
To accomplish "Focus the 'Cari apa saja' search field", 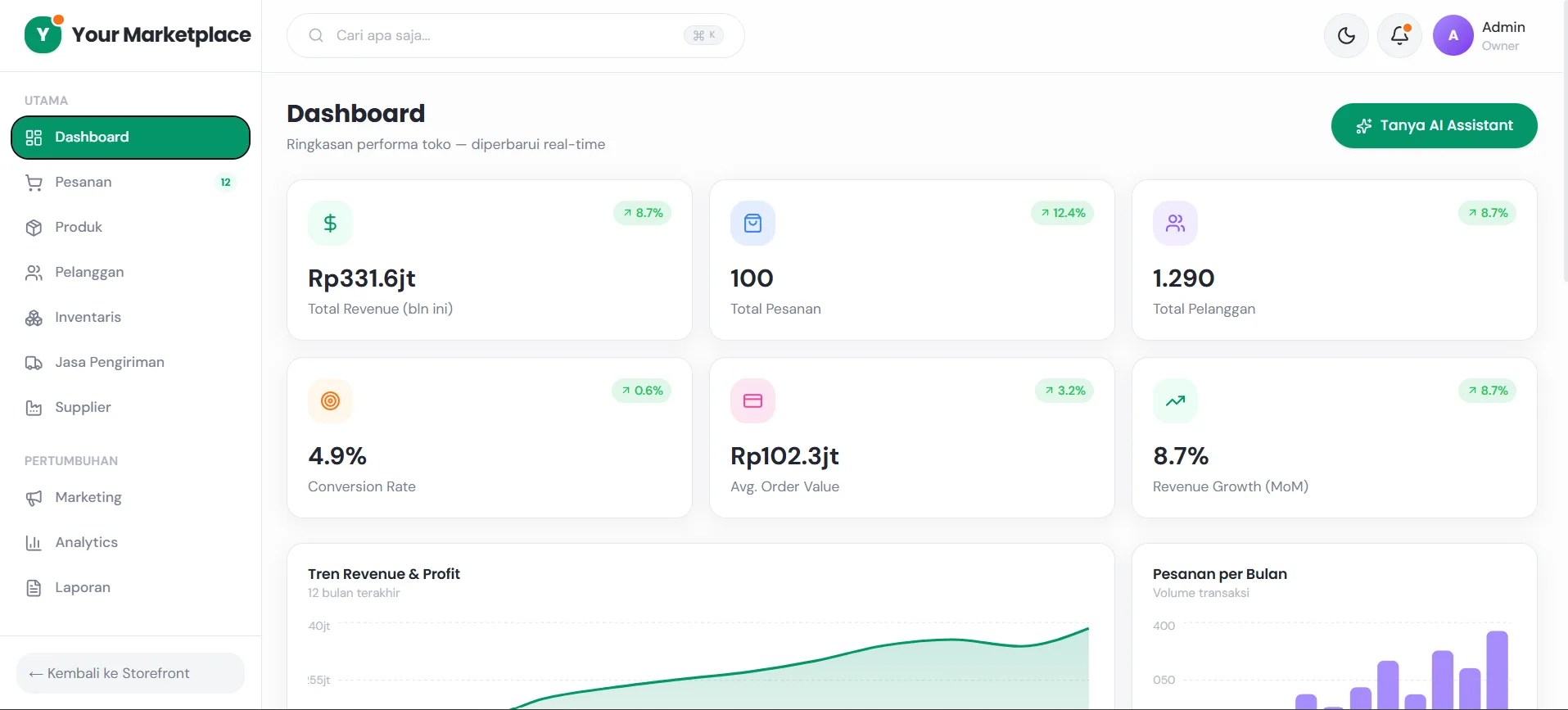I will 515,35.
